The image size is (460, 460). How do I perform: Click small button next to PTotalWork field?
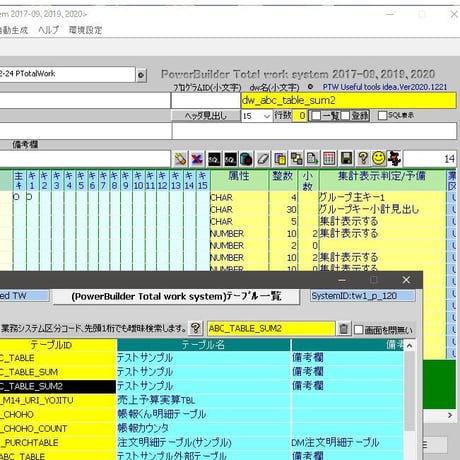(141, 75)
